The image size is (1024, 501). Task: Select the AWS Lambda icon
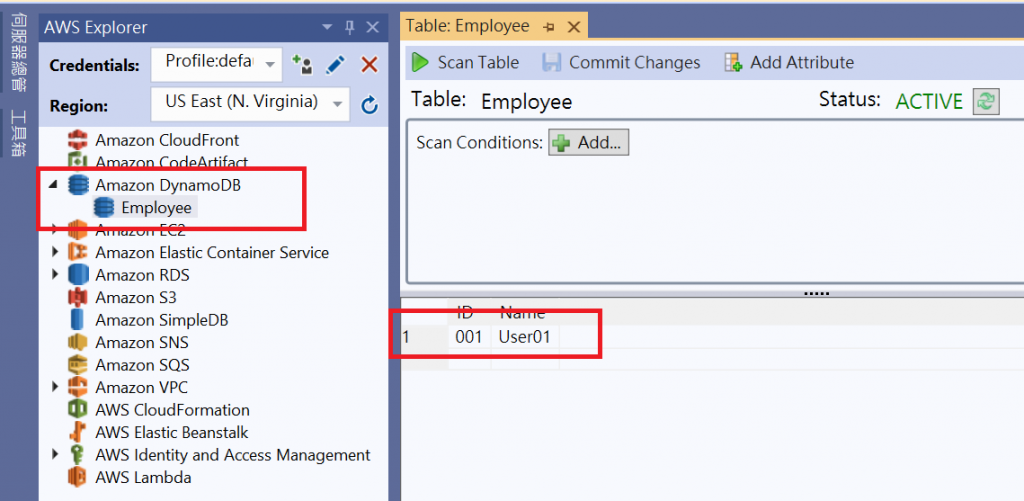[78, 477]
